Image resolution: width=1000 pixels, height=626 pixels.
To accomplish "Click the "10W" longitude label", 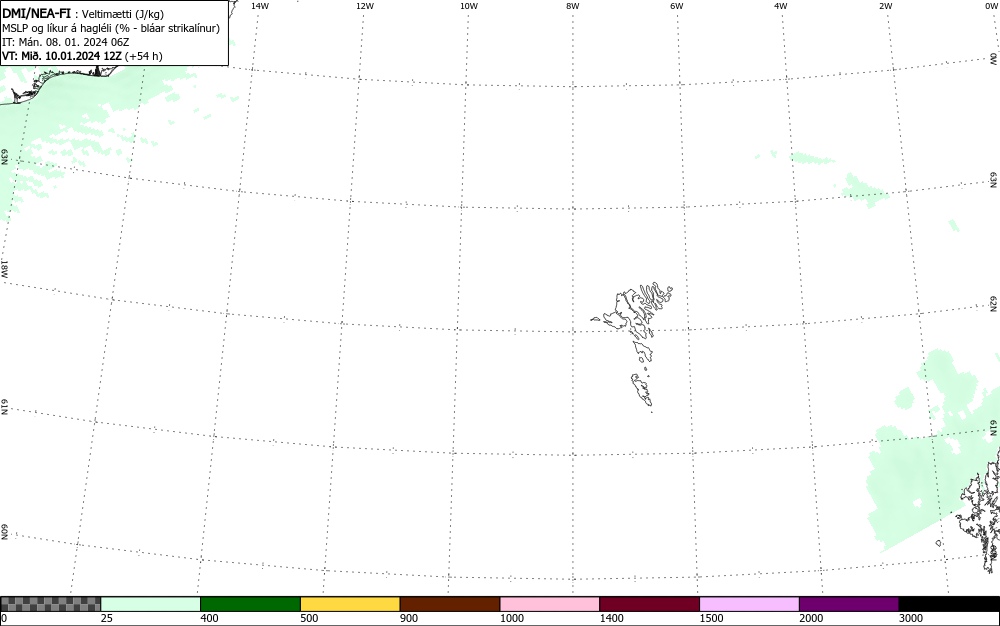I will tap(469, 6).
